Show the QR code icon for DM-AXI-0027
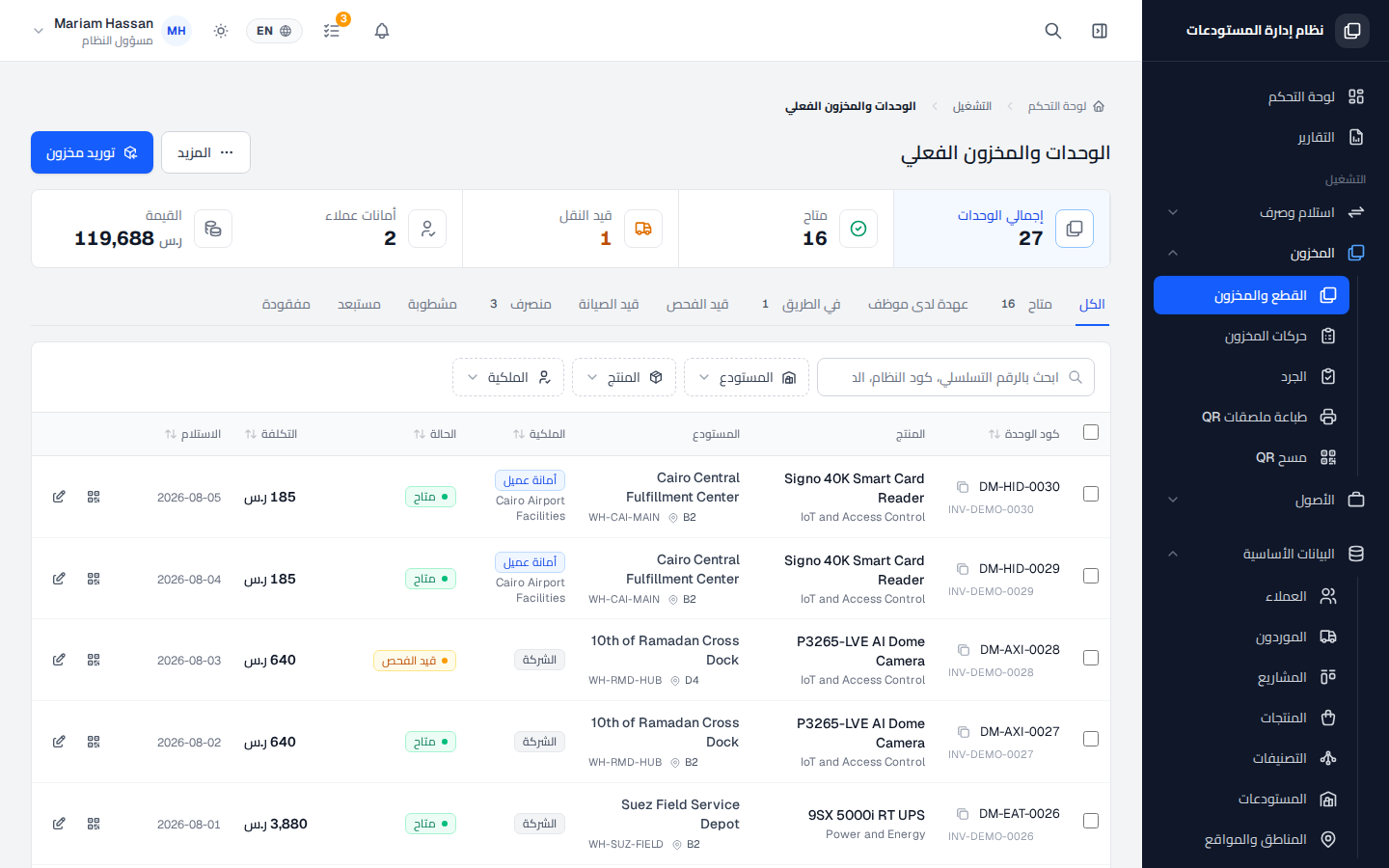This screenshot has height=868, width=1389. point(94,742)
